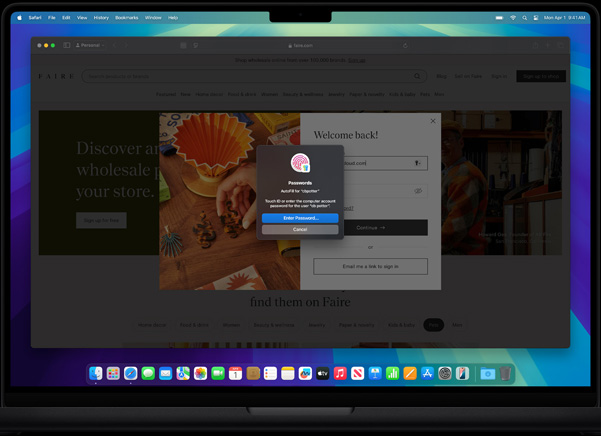
Task: Open the Window menu
Action: pos(153,18)
